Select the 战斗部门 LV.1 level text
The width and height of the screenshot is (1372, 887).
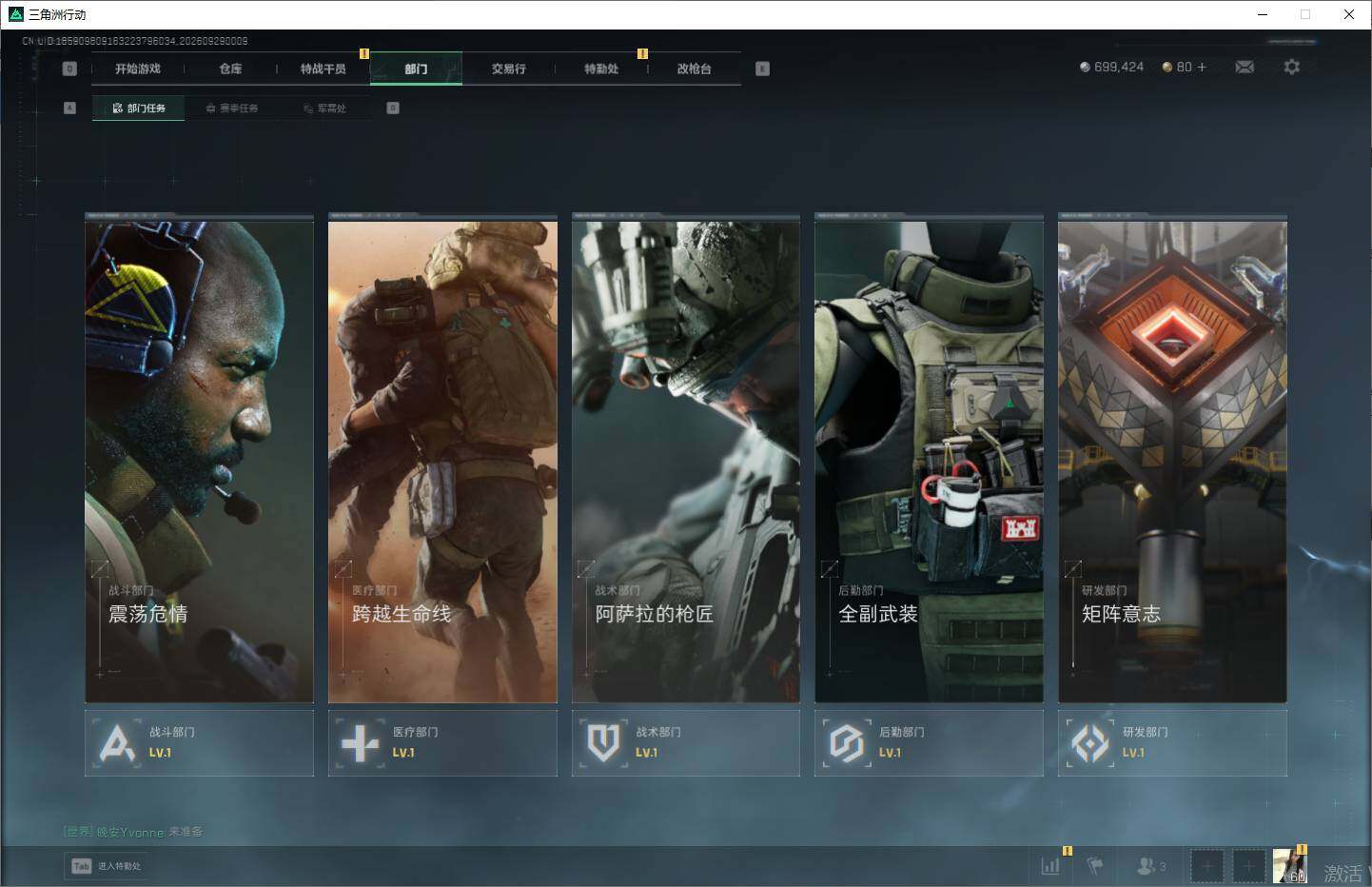160,753
